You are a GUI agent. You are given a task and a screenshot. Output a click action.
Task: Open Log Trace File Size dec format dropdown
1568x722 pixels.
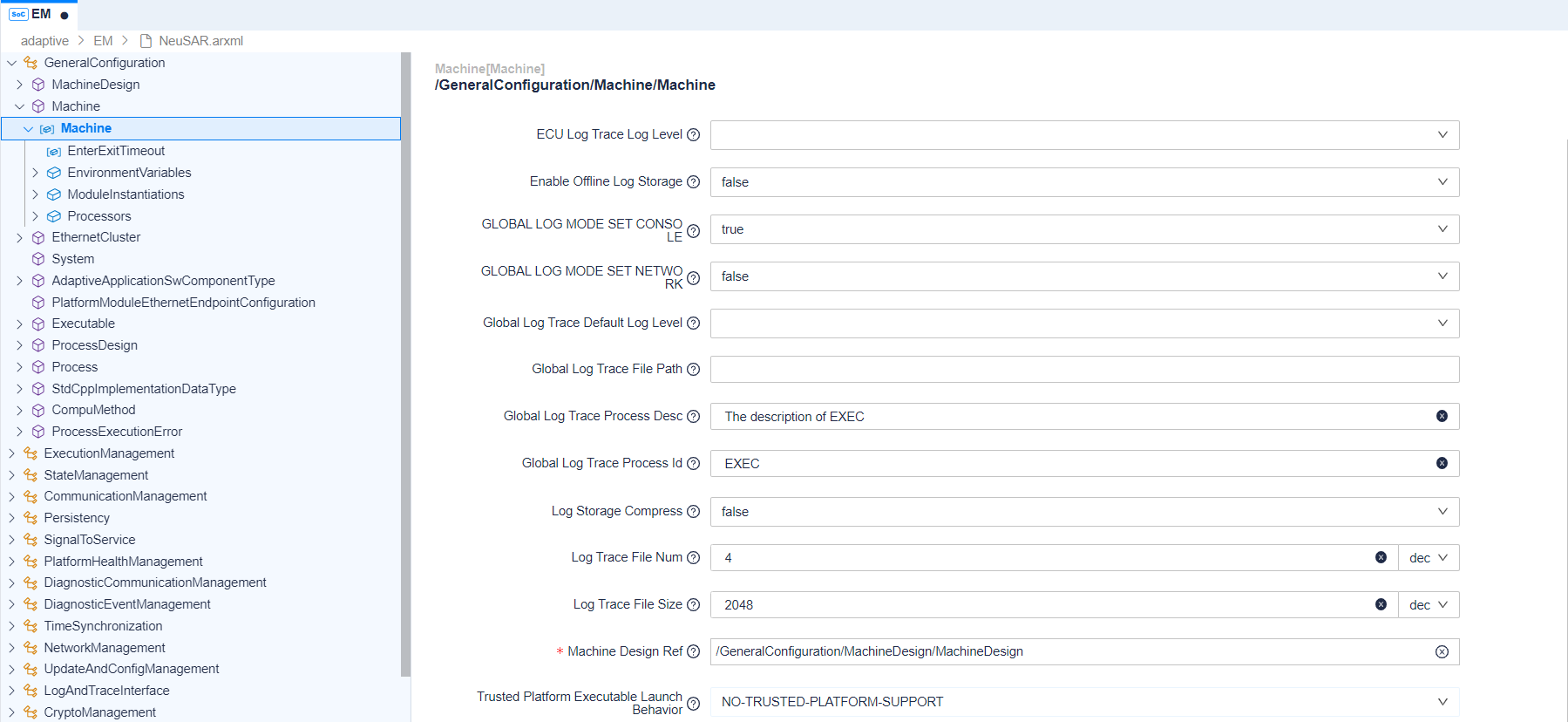pos(1428,604)
